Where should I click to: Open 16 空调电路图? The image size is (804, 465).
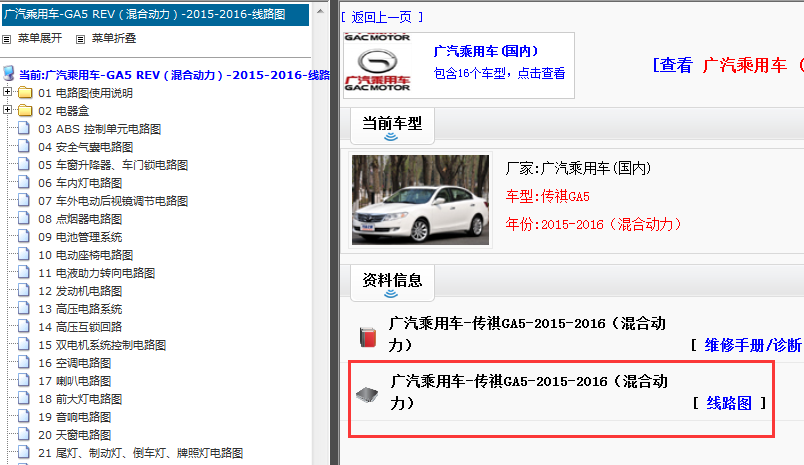74,362
